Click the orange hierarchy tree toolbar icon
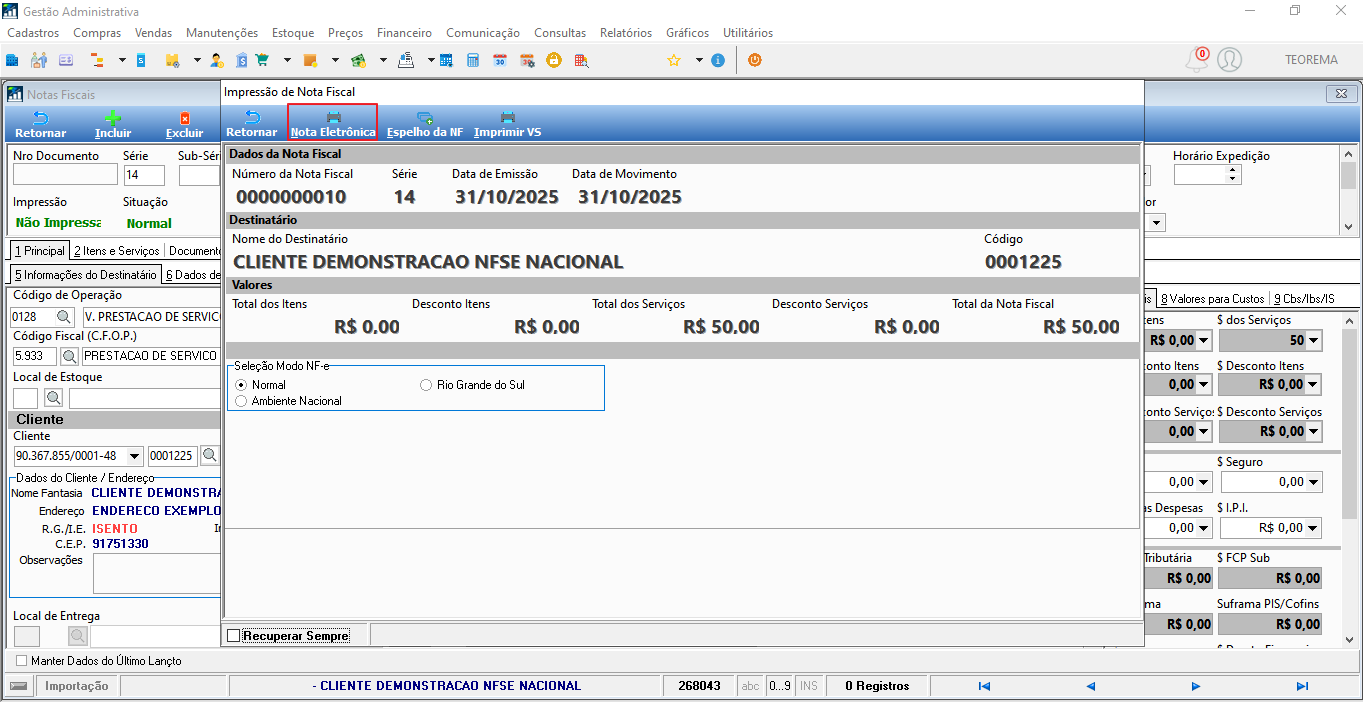This screenshot has height=702, width=1363. coord(98,60)
